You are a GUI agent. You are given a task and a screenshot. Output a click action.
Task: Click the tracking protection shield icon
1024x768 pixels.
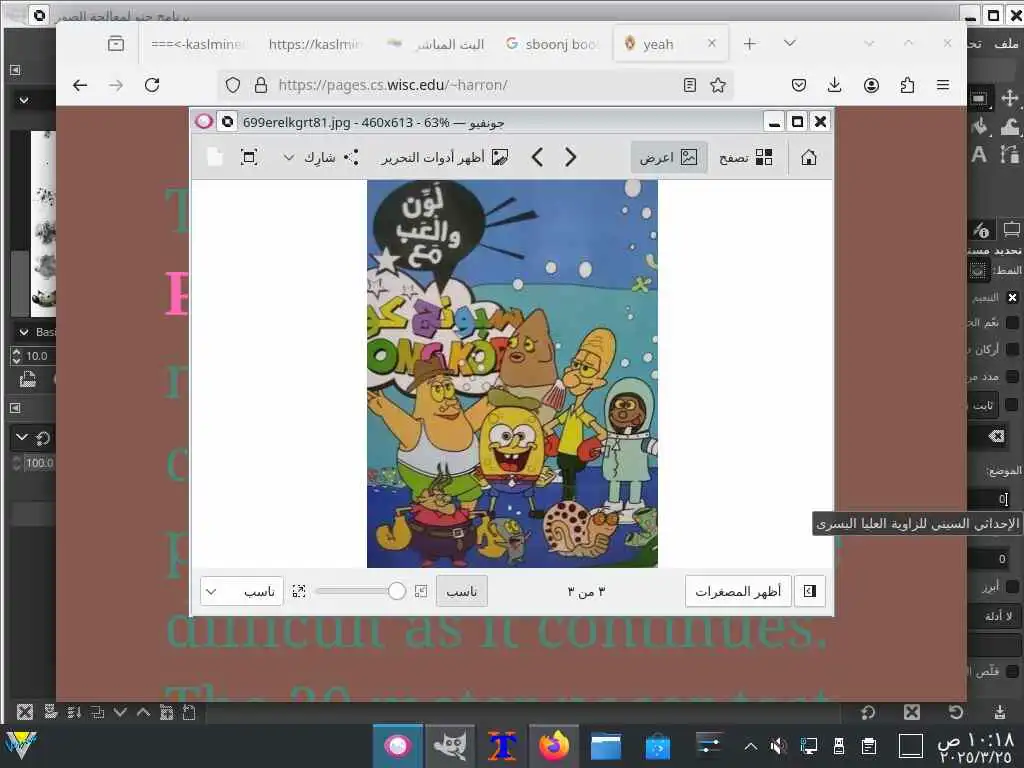click(232, 85)
